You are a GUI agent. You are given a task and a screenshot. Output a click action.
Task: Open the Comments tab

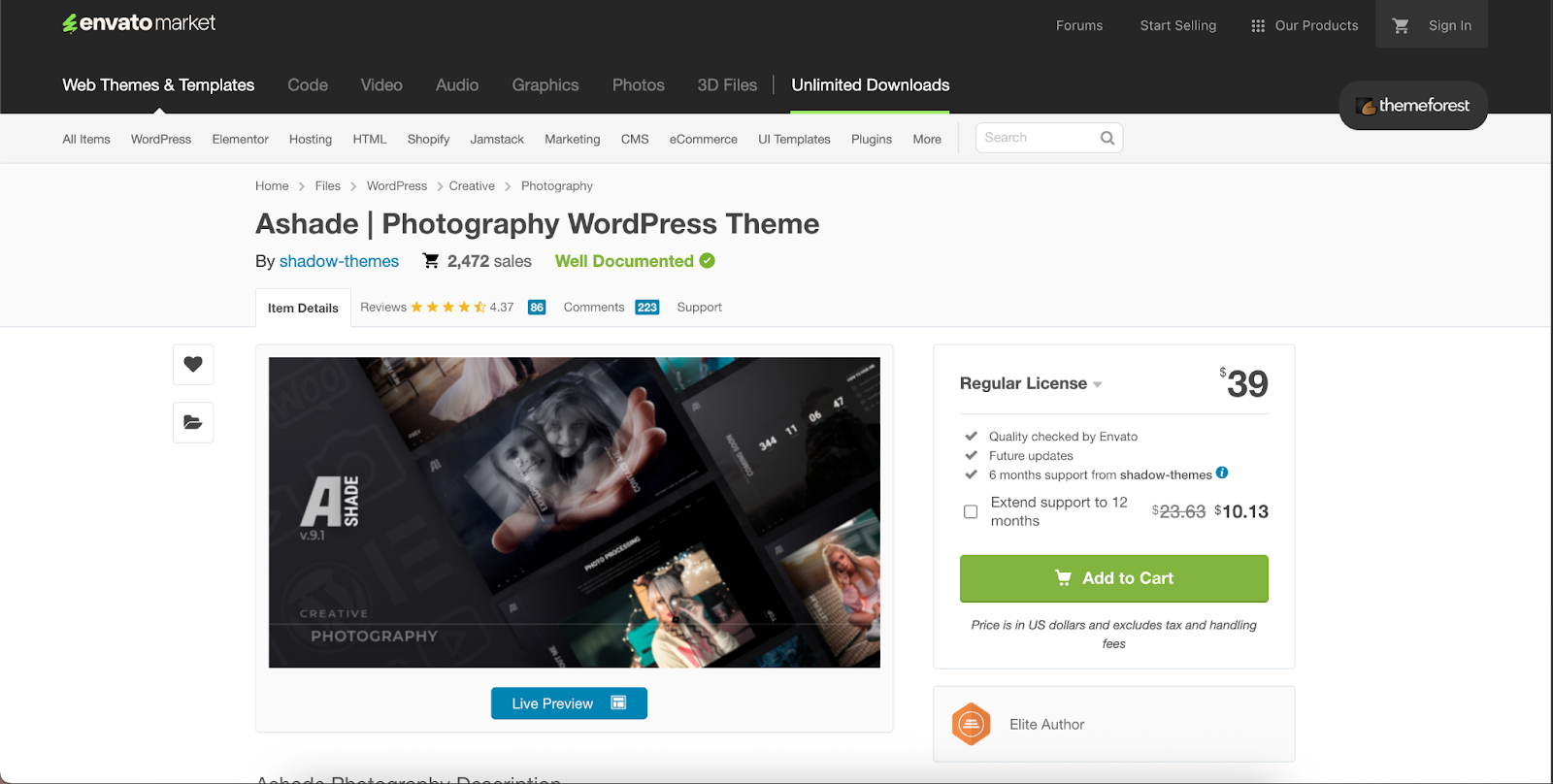coord(594,308)
